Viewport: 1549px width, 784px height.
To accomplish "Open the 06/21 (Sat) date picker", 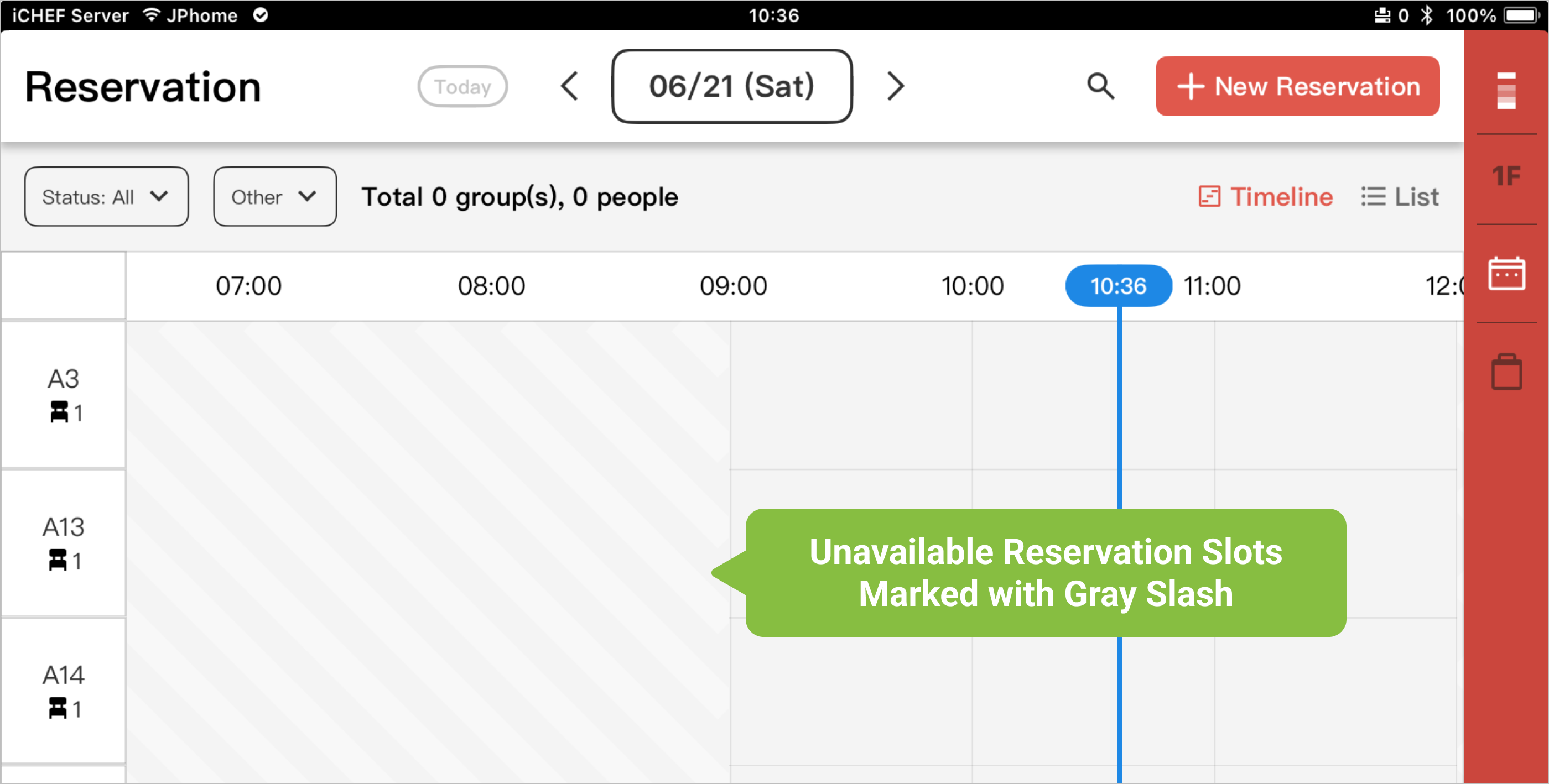I will coord(732,86).
